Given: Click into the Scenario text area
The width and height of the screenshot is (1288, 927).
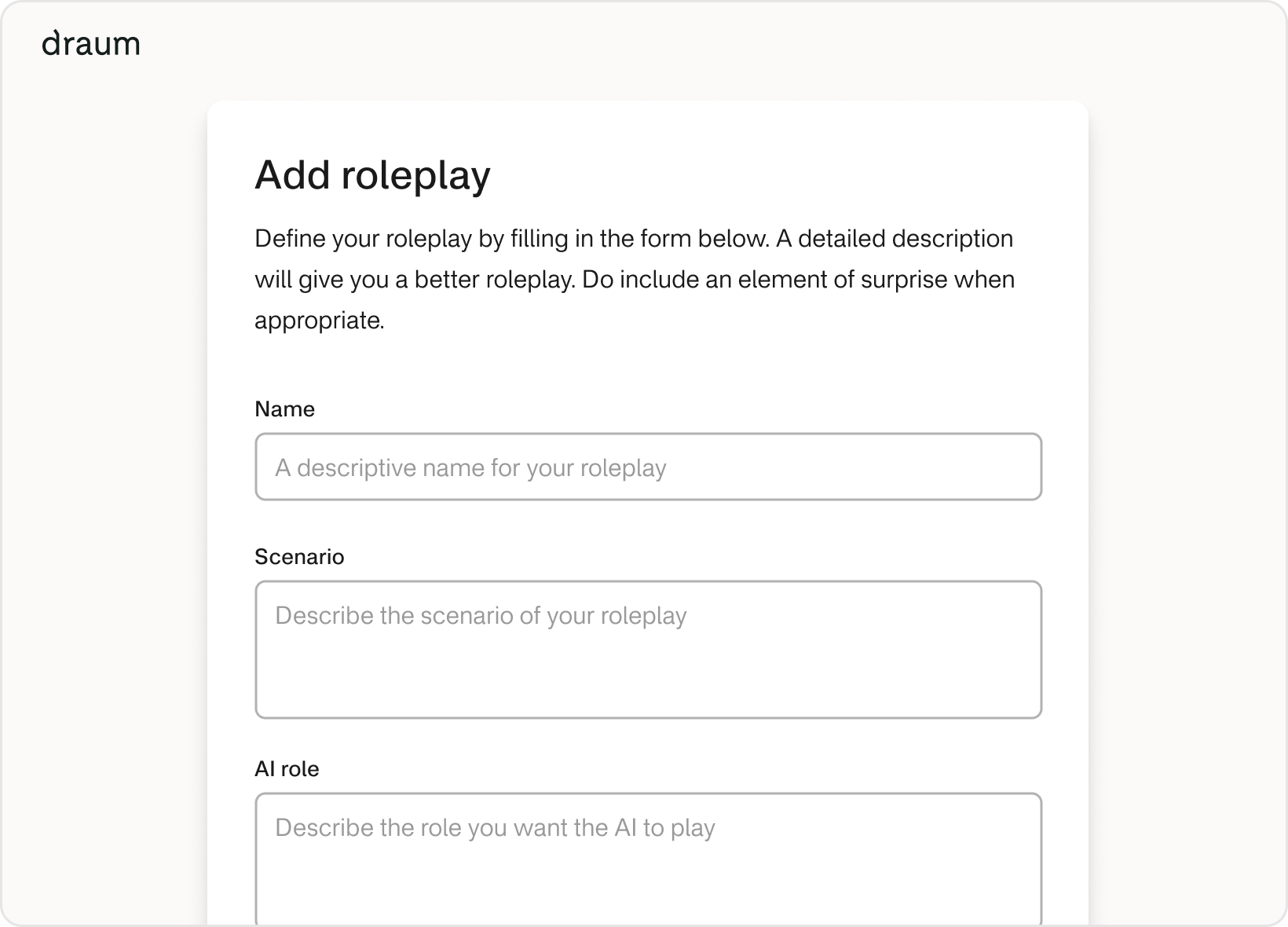Looking at the screenshot, I should coord(648,649).
